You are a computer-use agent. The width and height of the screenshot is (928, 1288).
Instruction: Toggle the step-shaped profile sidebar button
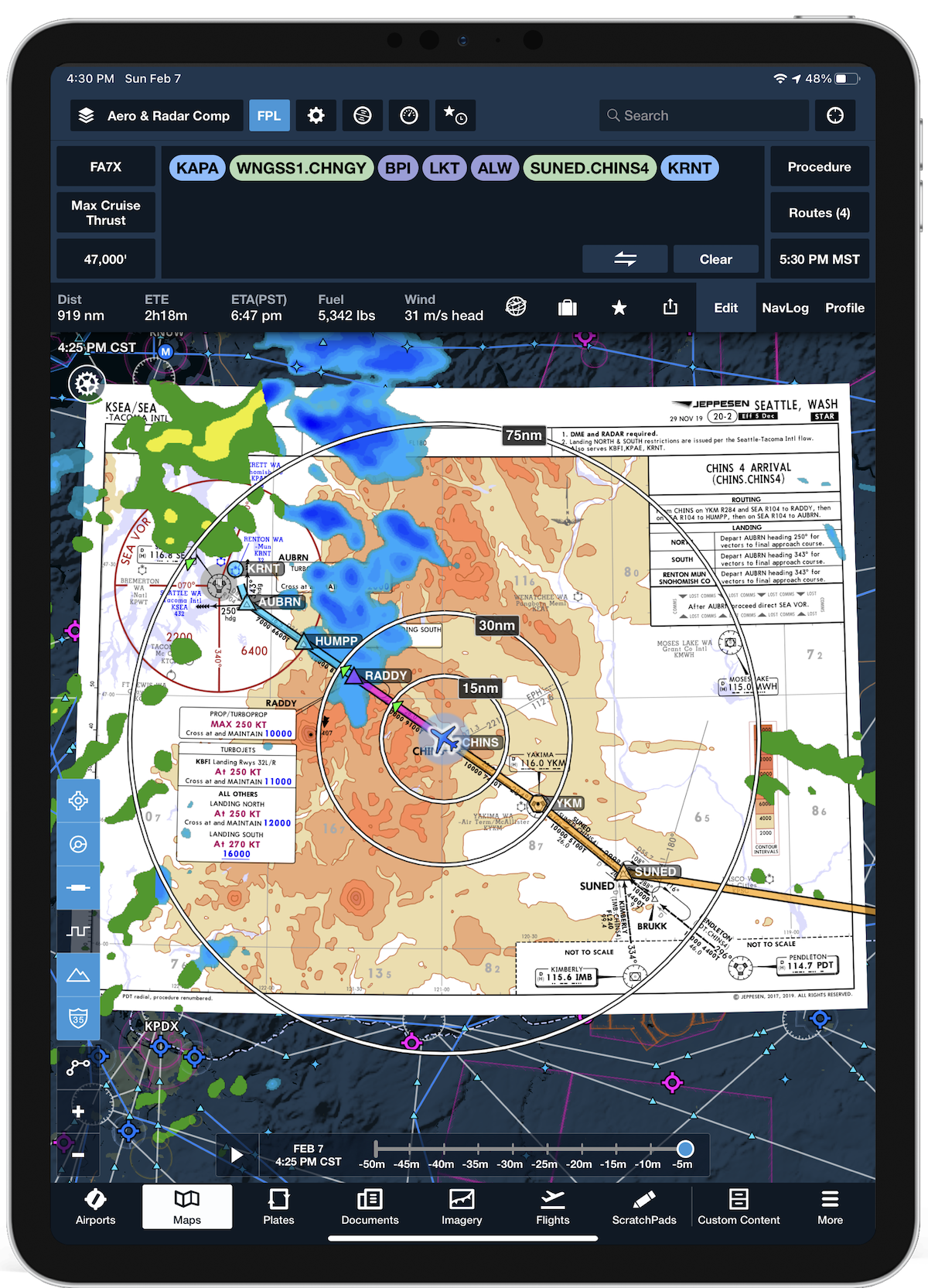tap(78, 931)
